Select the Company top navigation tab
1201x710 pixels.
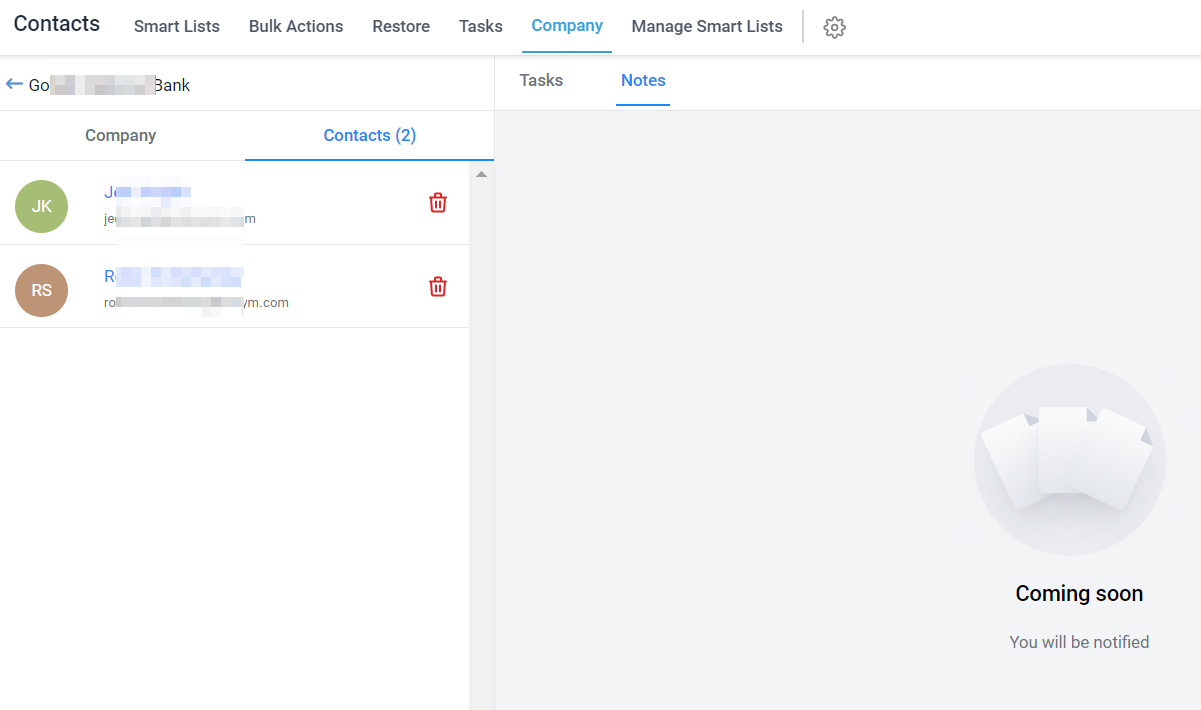[x=567, y=26]
